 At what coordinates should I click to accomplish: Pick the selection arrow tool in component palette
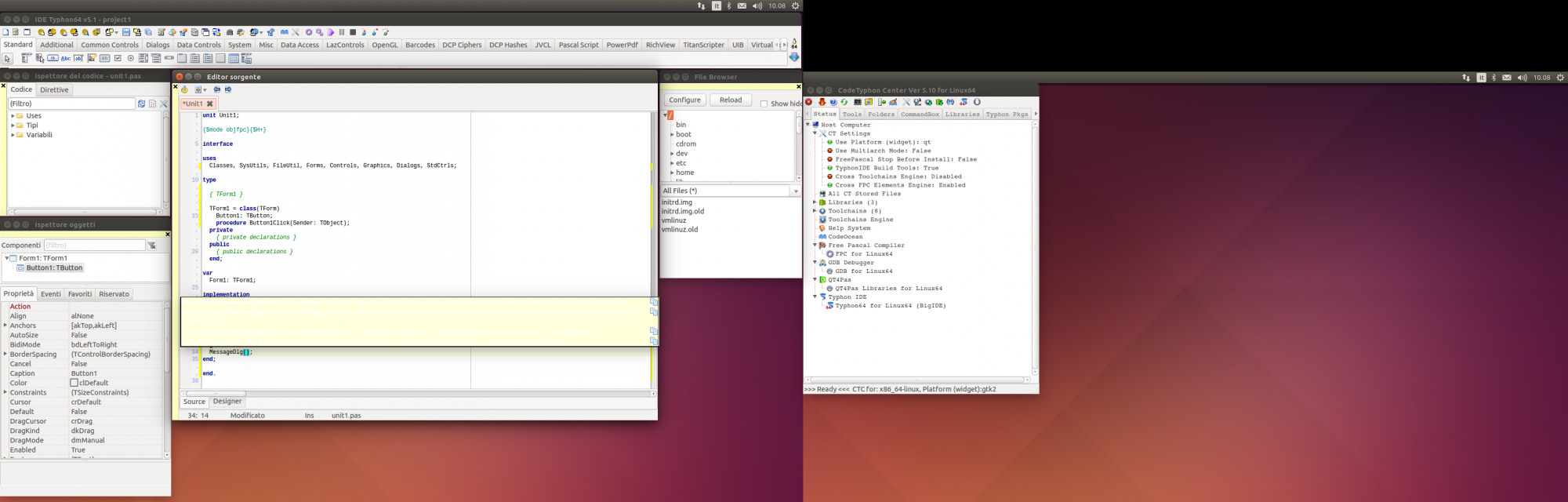click(x=8, y=58)
